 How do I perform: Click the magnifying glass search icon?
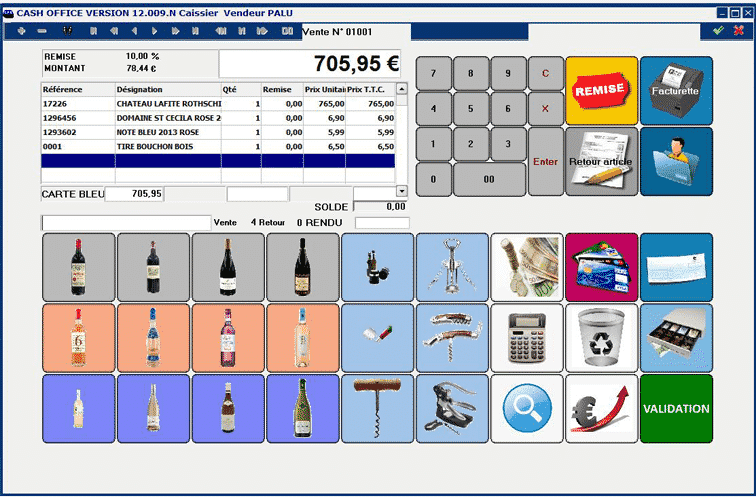coord(527,408)
